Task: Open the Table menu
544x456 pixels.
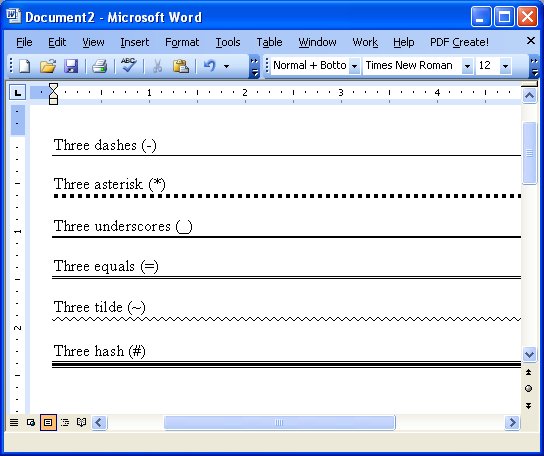Action: coord(269,42)
